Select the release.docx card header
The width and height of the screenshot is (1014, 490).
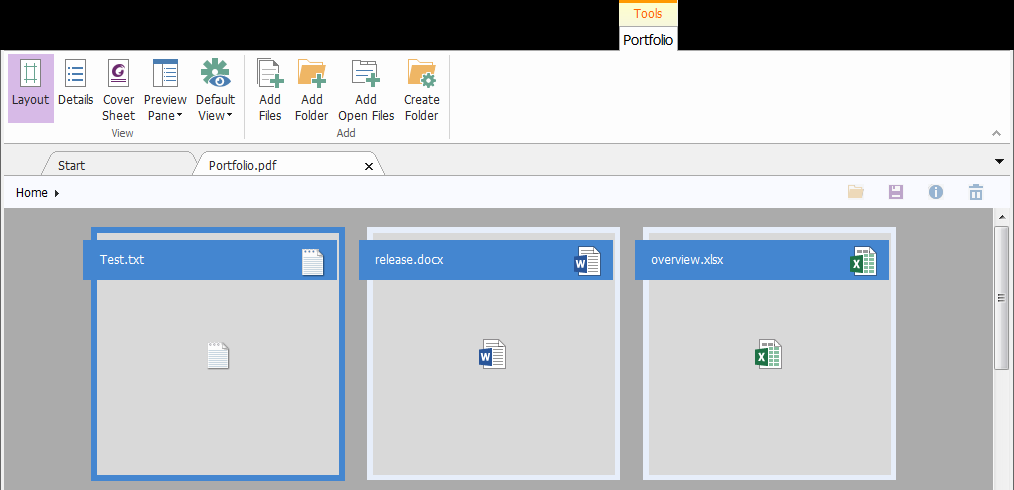pyautogui.click(x=486, y=260)
